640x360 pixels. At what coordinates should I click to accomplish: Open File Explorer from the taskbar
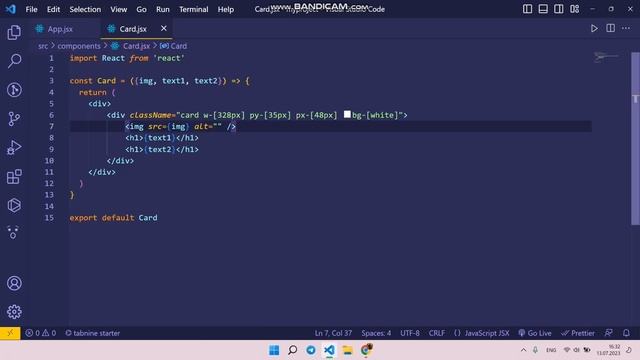[347, 350]
